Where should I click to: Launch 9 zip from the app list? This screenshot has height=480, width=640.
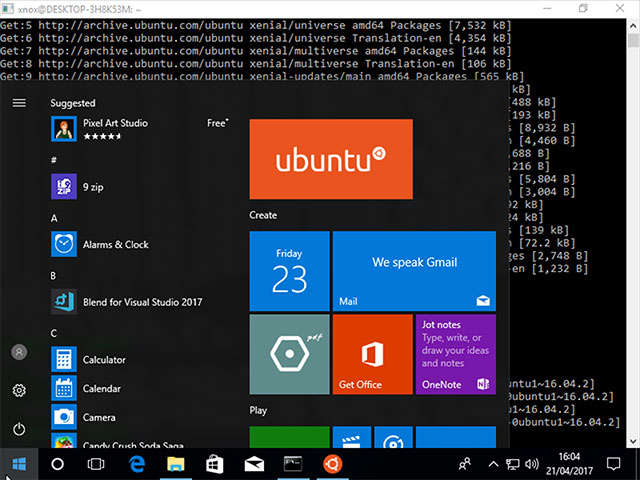click(139, 187)
